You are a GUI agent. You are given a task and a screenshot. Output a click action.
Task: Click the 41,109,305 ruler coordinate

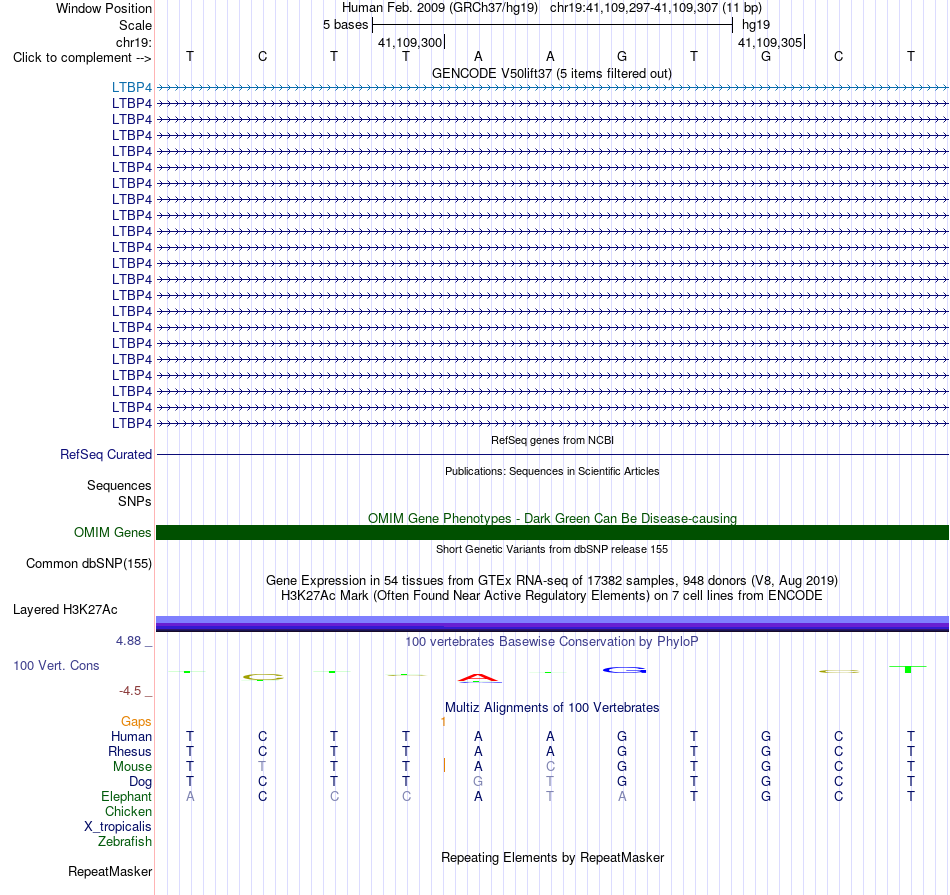(770, 42)
